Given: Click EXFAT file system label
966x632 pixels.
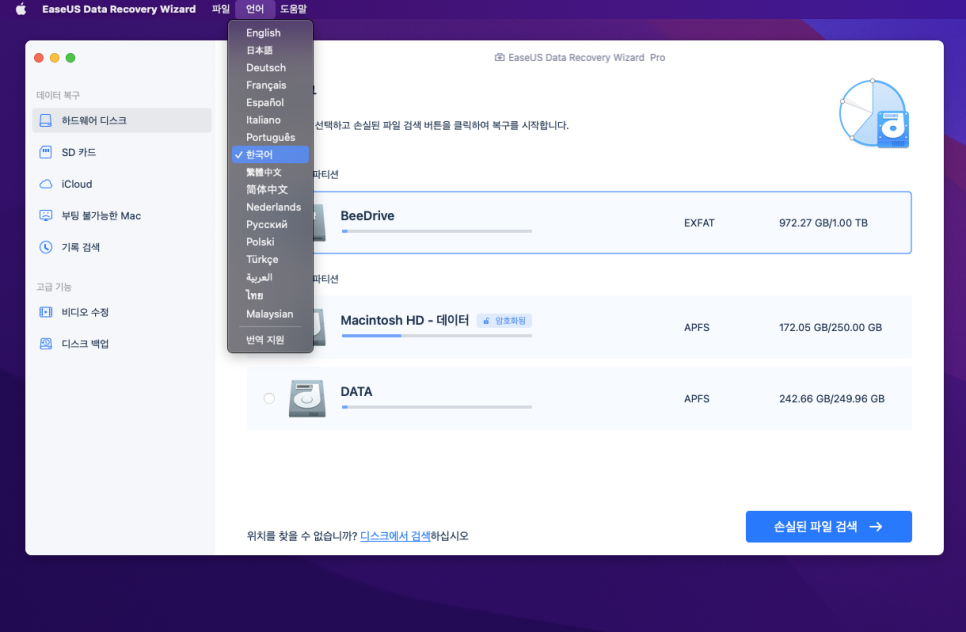Looking at the screenshot, I should [699, 223].
